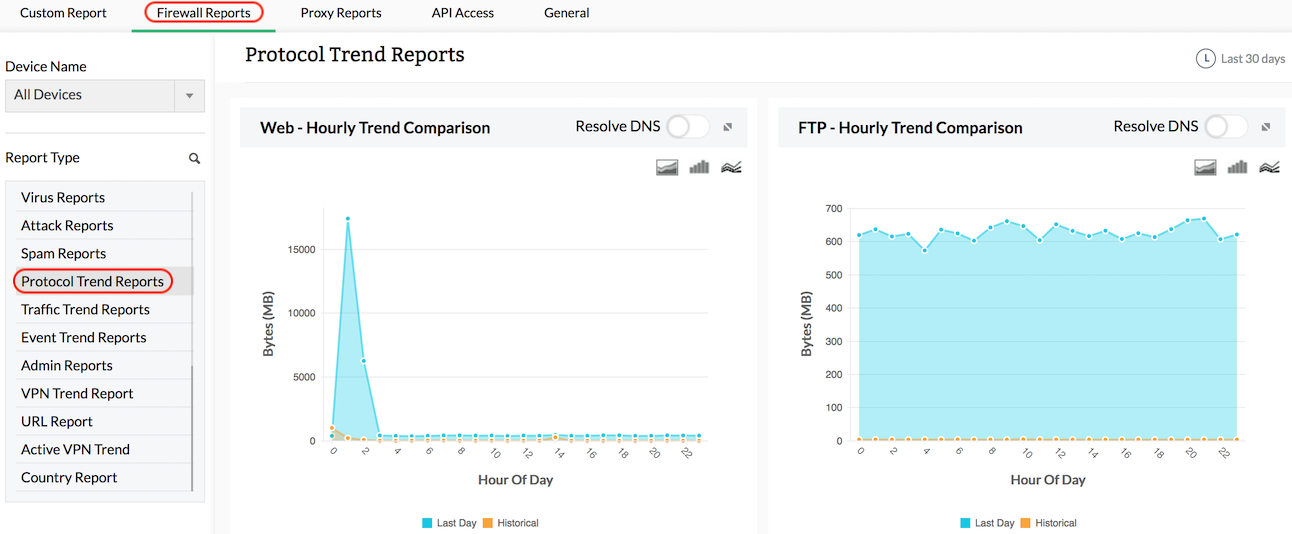Open Traffic Trend Reports
Screen dimensions: 1292x534
click(x=85, y=310)
